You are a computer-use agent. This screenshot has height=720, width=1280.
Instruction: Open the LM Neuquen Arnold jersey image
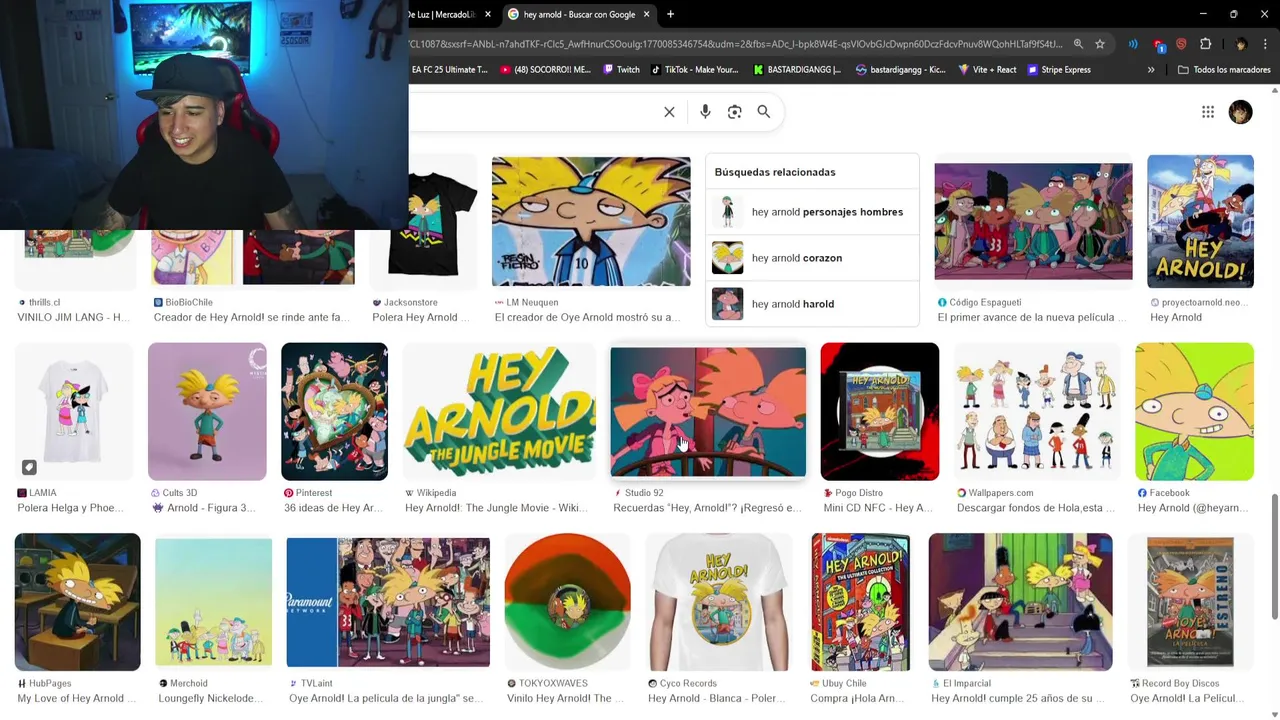pyautogui.click(x=591, y=221)
